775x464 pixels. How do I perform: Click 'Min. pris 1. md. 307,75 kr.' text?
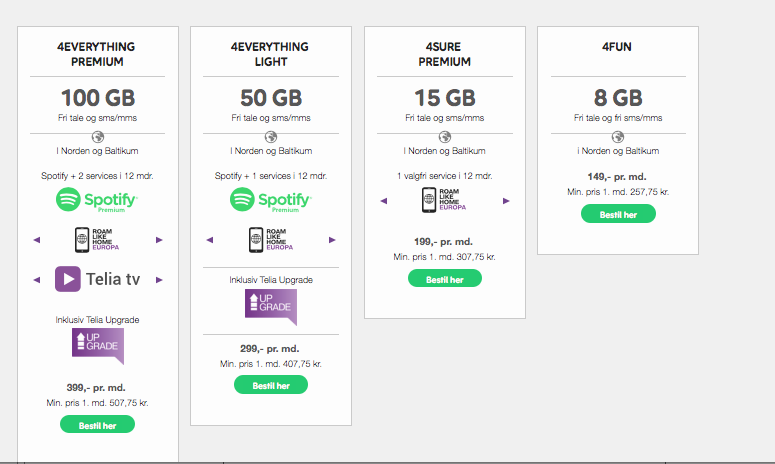444,257
